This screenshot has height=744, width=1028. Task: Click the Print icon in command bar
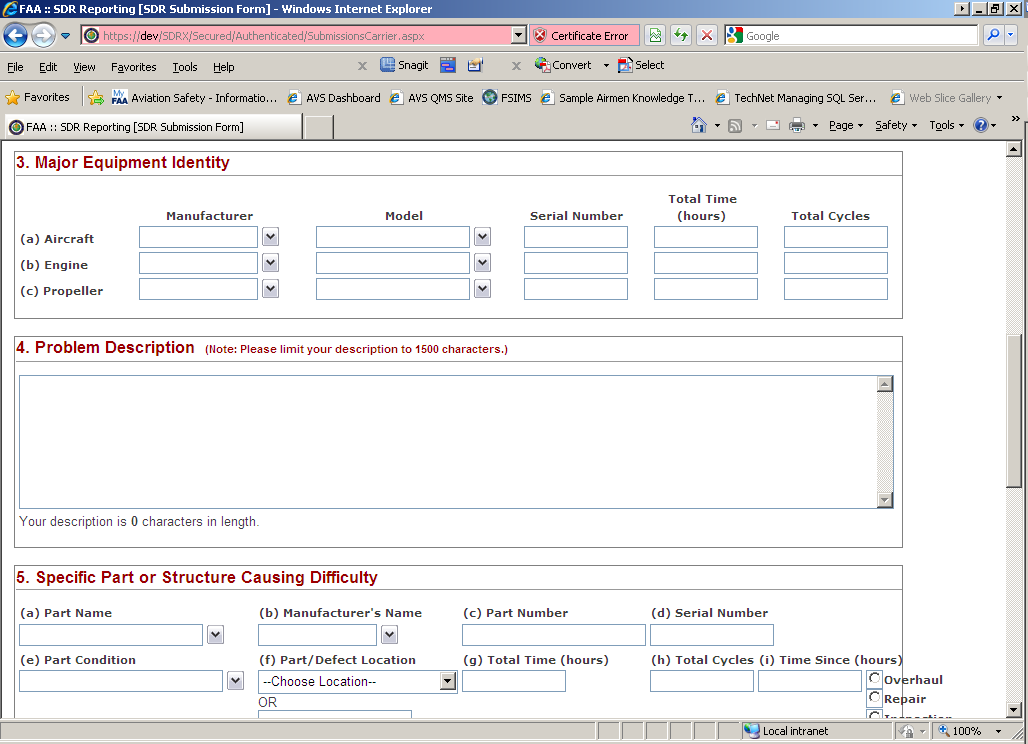[x=797, y=125]
